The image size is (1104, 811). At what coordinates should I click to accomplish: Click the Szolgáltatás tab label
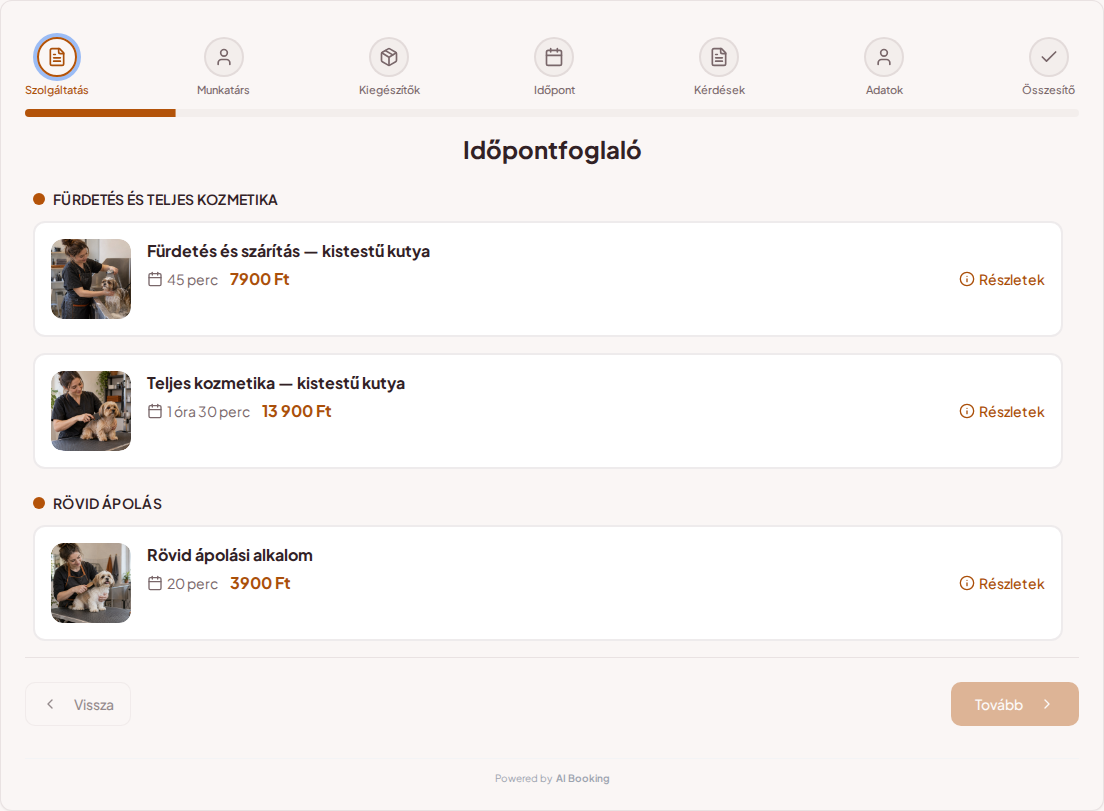click(x=57, y=90)
